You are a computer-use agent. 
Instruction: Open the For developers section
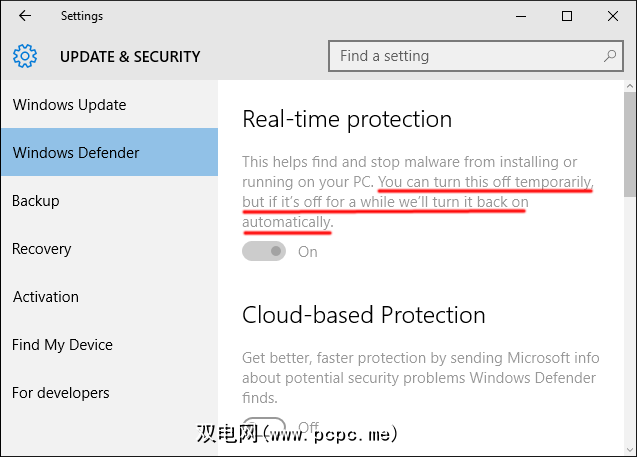click(x=61, y=393)
